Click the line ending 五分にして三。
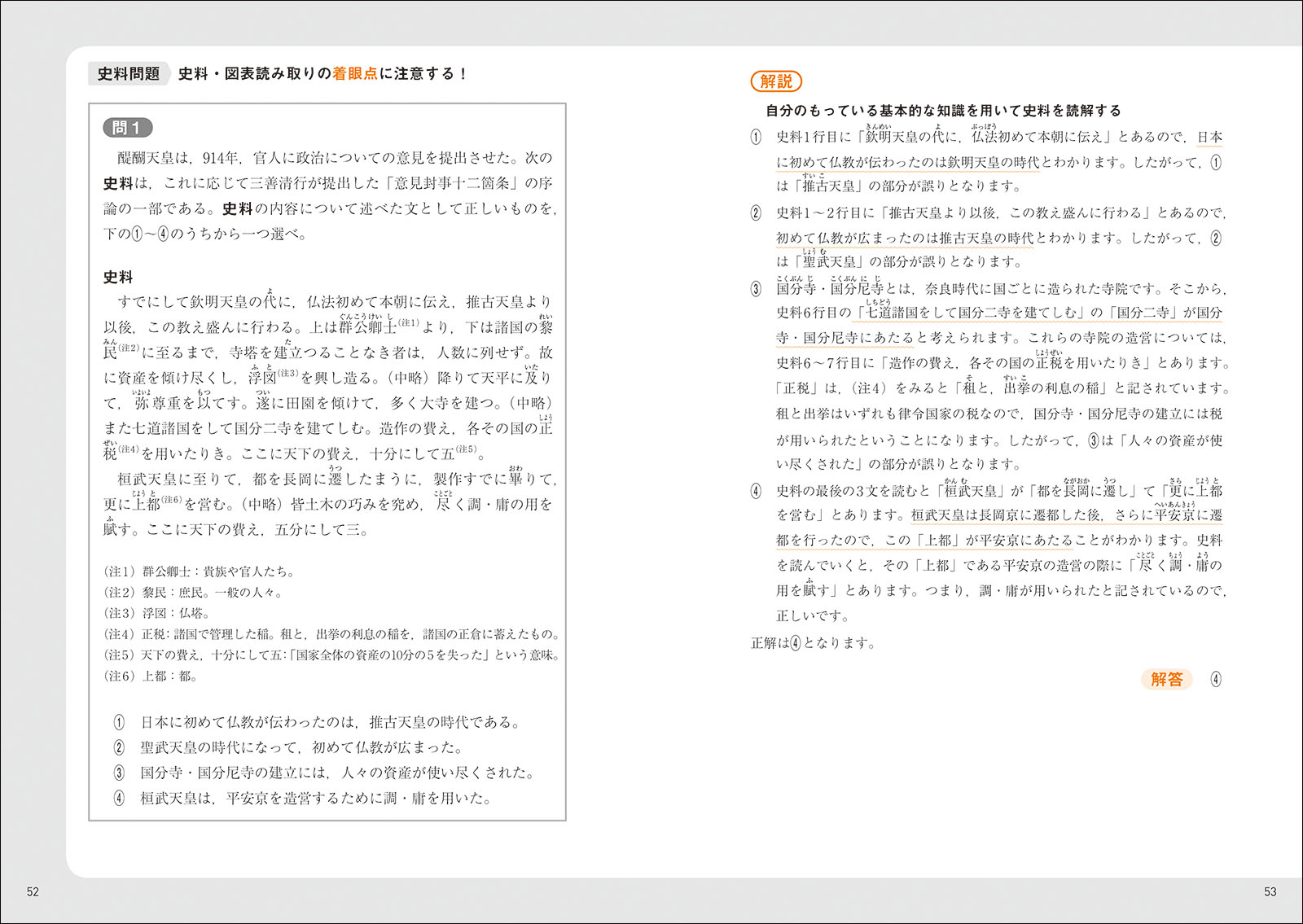Image resolution: width=1303 pixels, height=924 pixels. click(238, 529)
